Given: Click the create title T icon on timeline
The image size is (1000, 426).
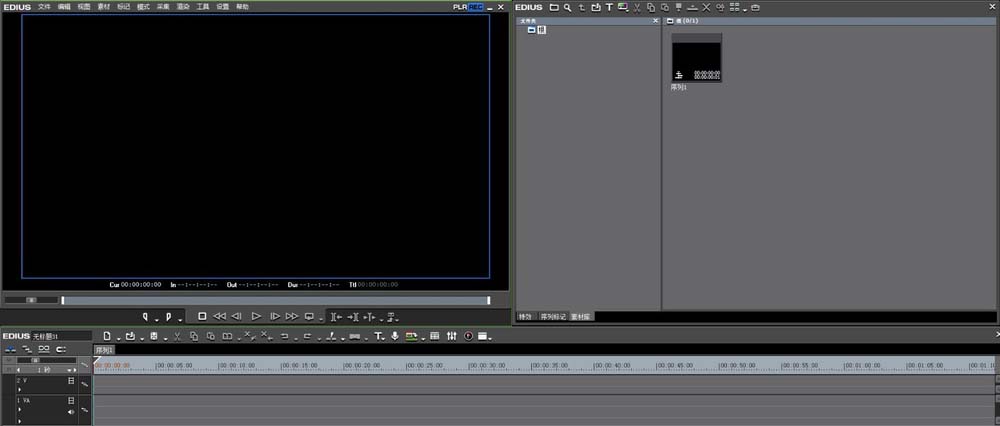Looking at the screenshot, I should point(379,336).
